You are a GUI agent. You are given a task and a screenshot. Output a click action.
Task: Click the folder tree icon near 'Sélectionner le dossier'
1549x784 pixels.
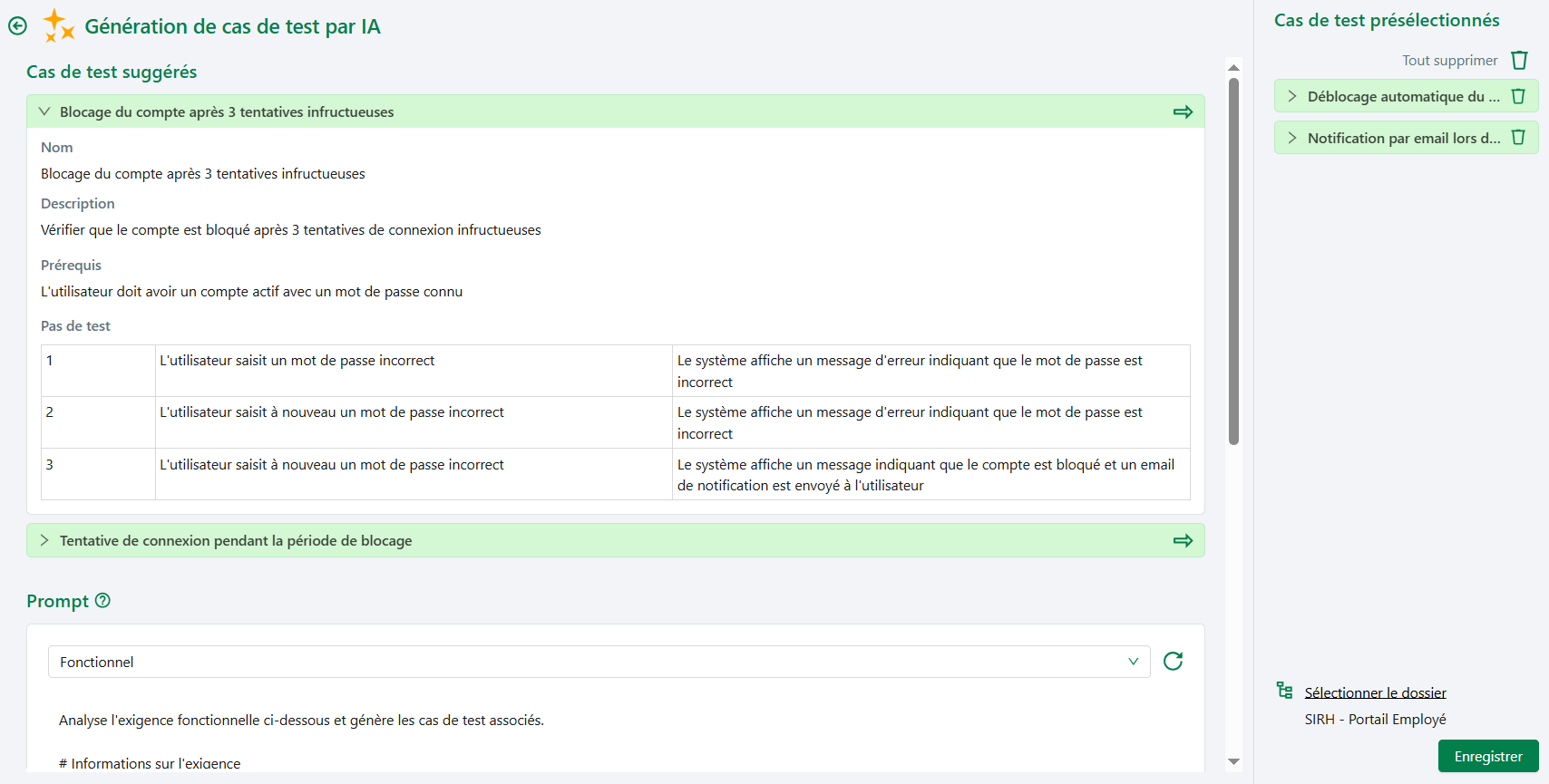[1284, 691]
